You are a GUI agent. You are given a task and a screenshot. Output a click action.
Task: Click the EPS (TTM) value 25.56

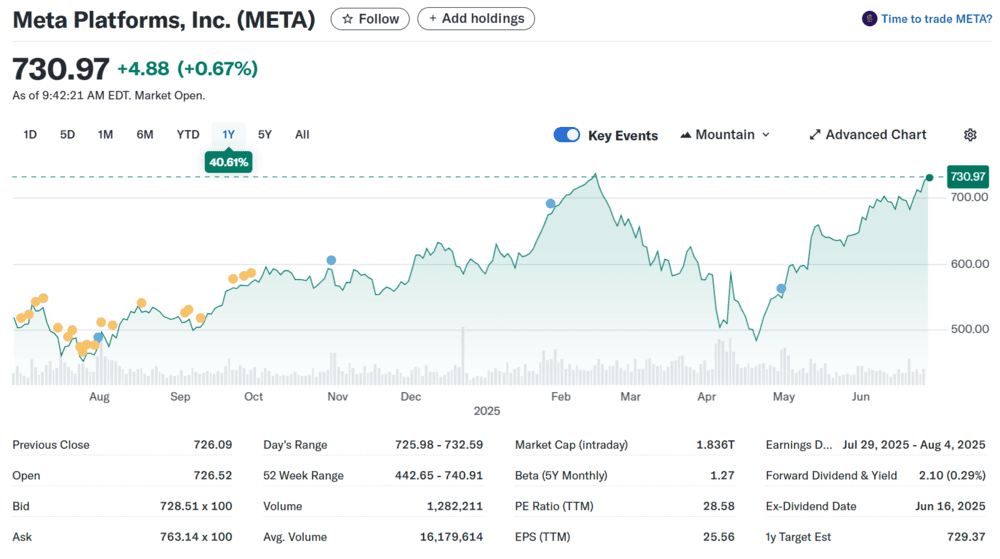tap(719, 537)
